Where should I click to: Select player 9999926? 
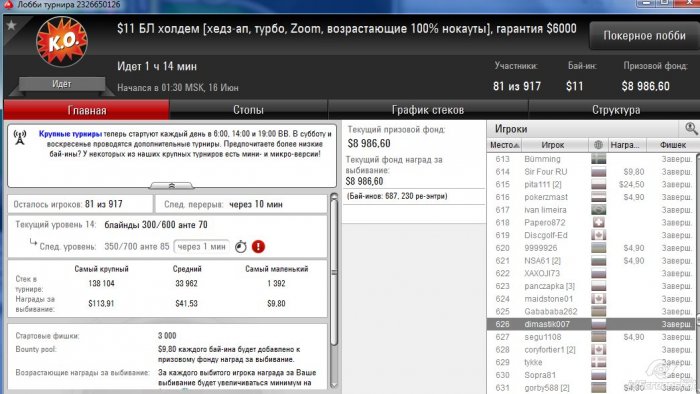[x=541, y=248]
